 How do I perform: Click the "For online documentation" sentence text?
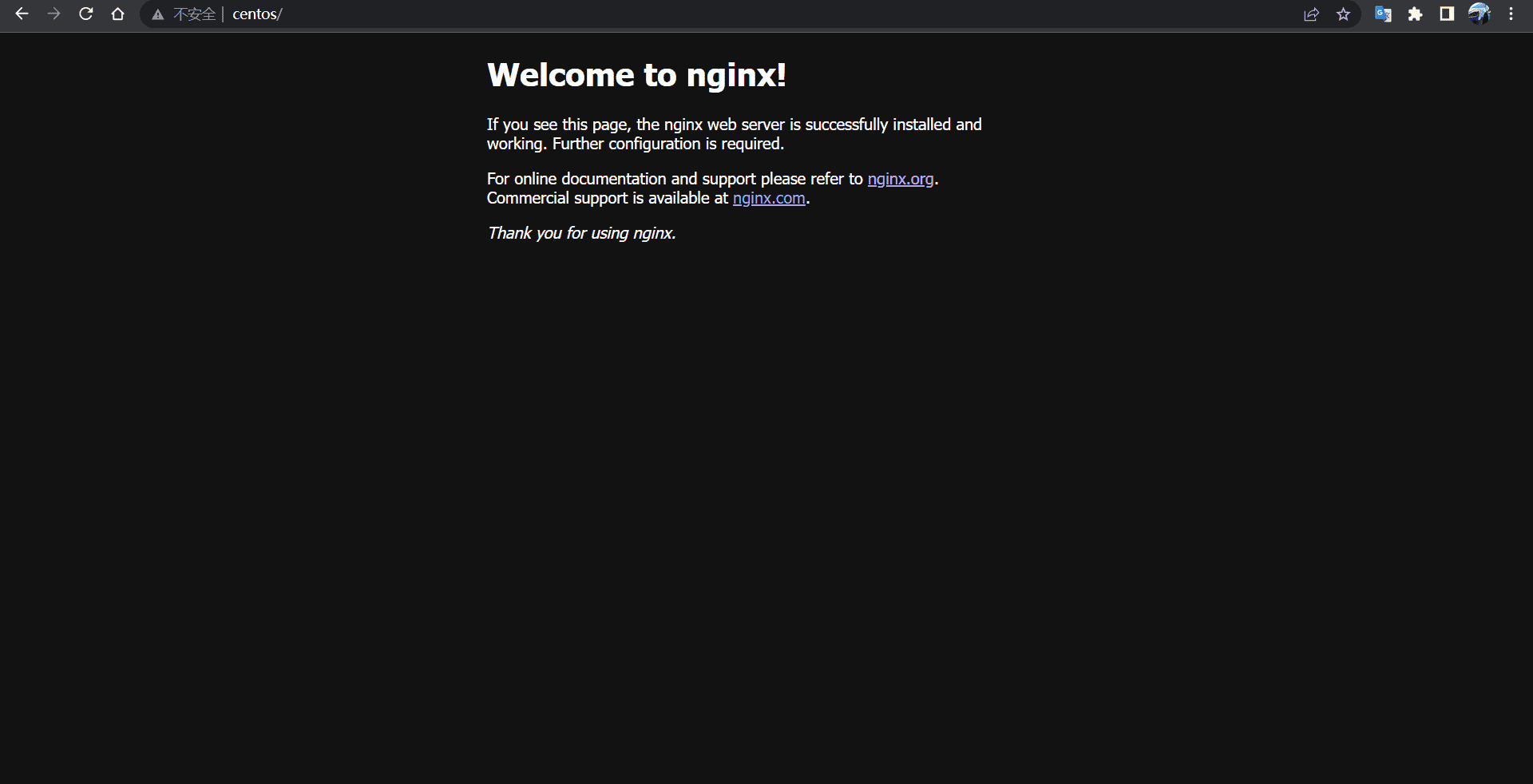(675, 179)
